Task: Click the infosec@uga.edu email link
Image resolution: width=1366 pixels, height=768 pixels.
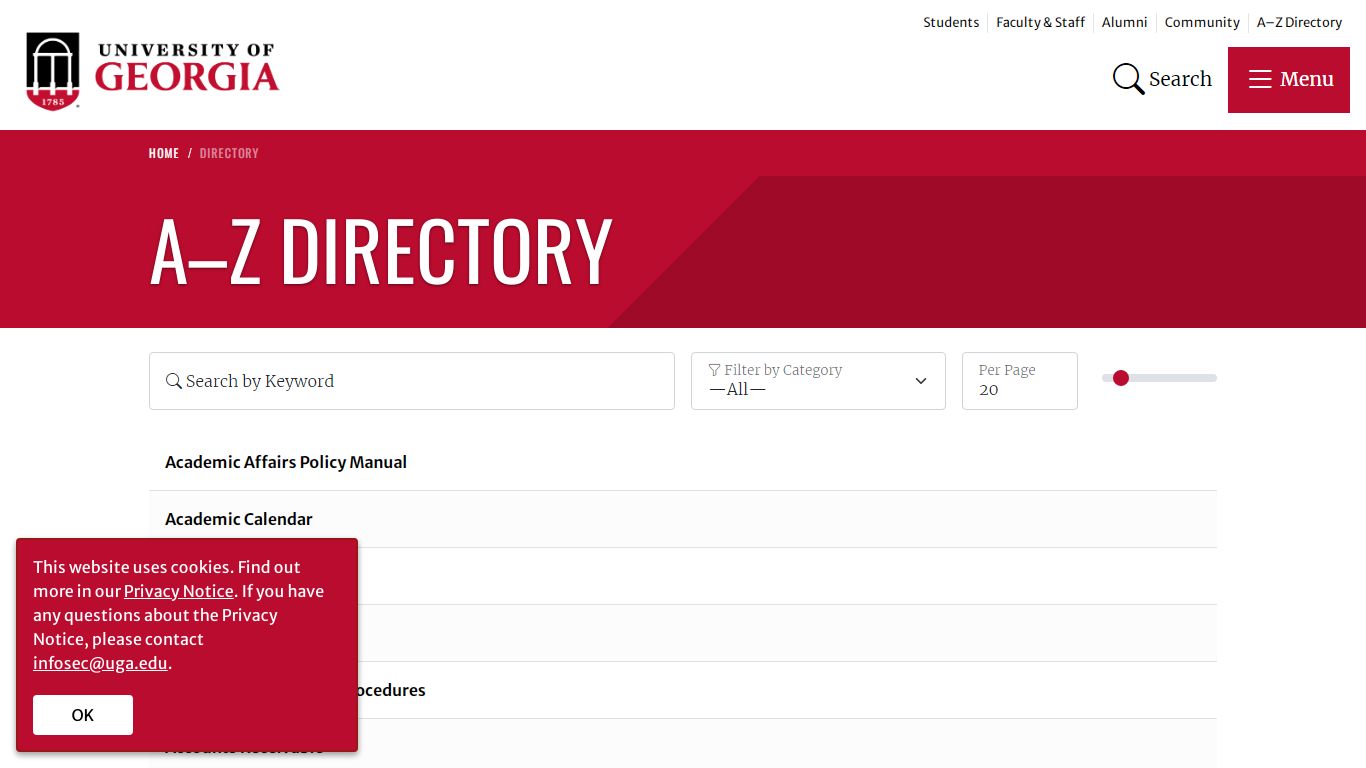Action: [100, 663]
